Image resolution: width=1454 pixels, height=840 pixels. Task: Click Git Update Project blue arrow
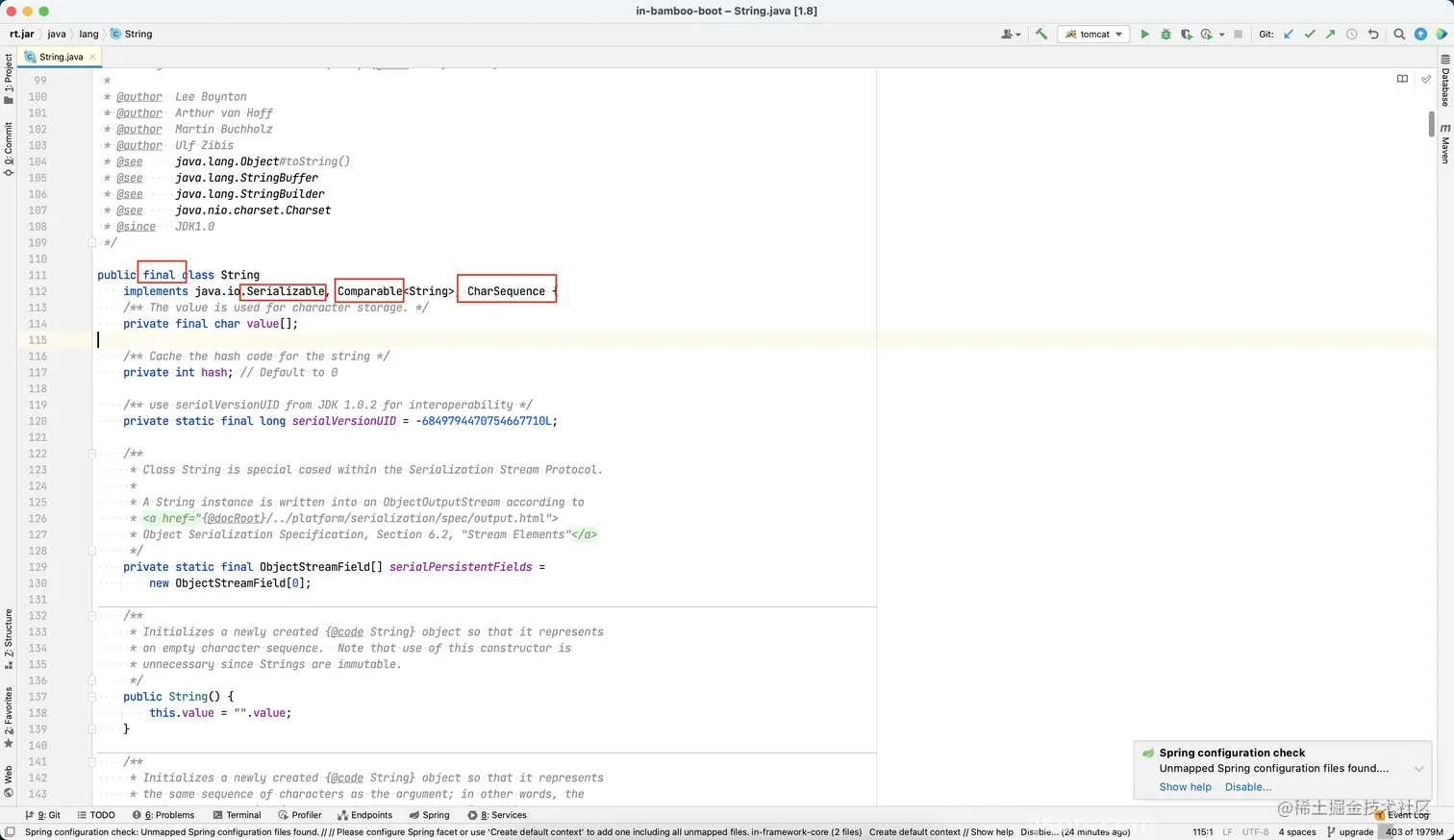click(1289, 34)
